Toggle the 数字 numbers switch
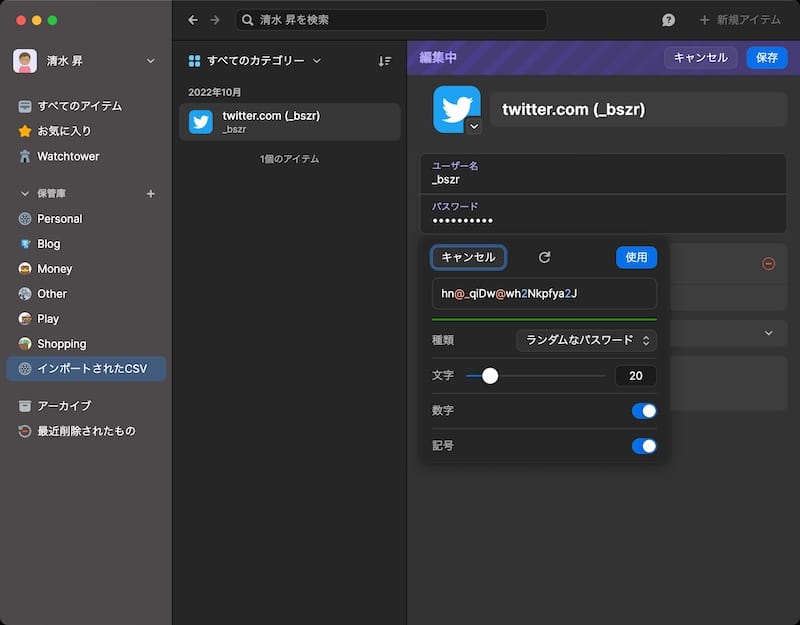The height and width of the screenshot is (625, 800). (x=644, y=411)
